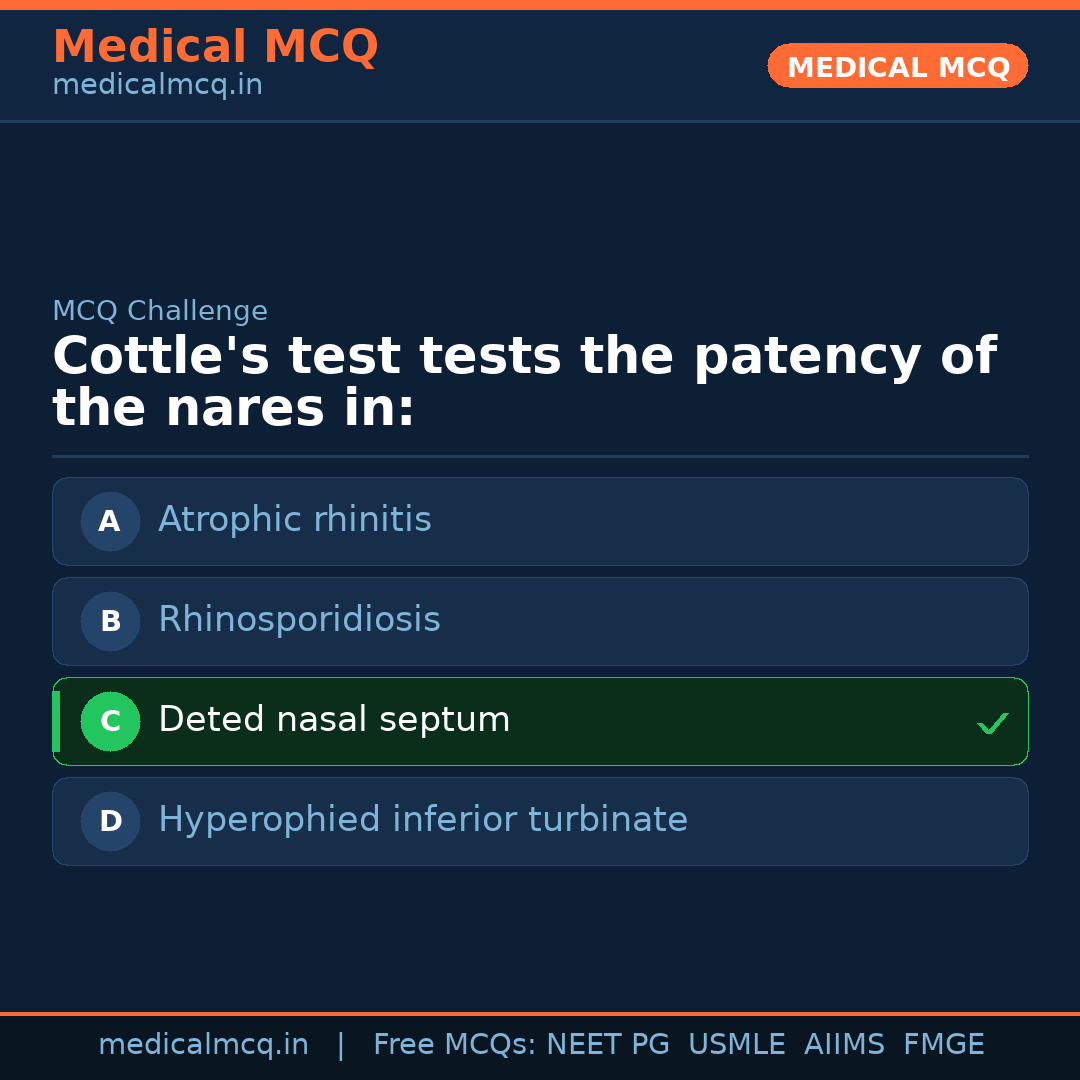Image resolution: width=1080 pixels, height=1080 pixels.
Task: Click the Free MCQs footer text
Action: pos(454,1045)
